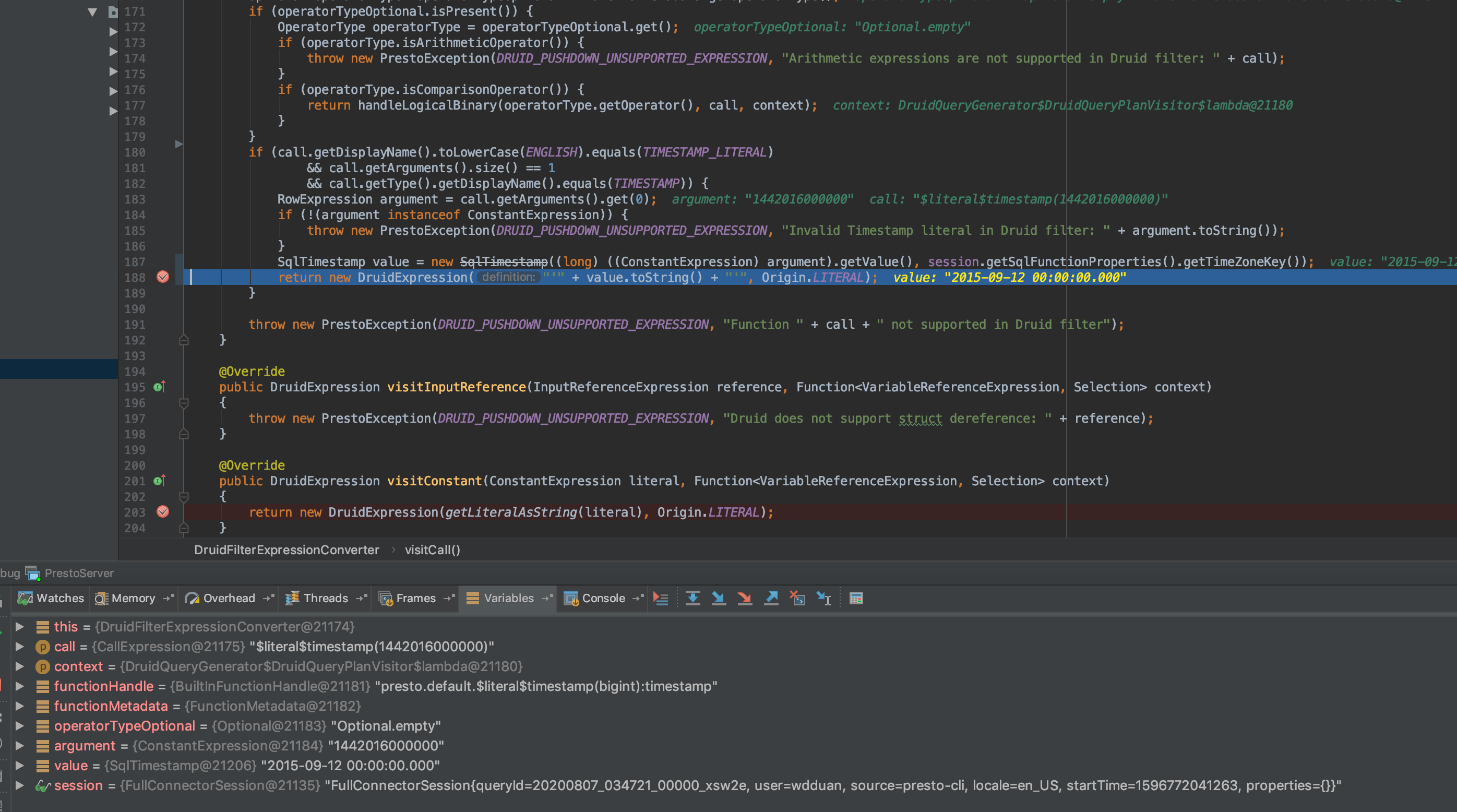
Task: Click the visitCall() breadcrumb
Action: (x=432, y=550)
